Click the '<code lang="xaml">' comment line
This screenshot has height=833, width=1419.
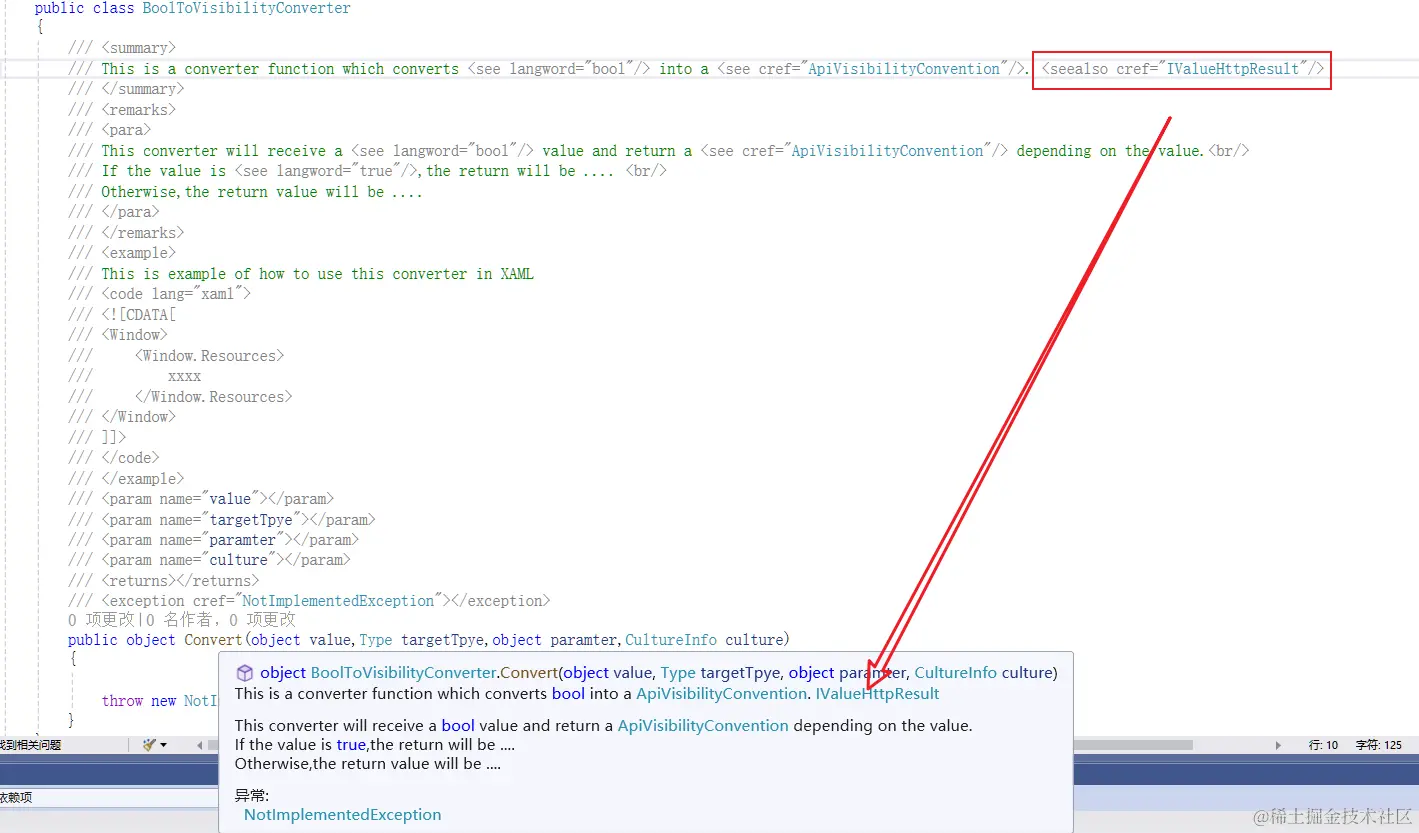[160, 294]
